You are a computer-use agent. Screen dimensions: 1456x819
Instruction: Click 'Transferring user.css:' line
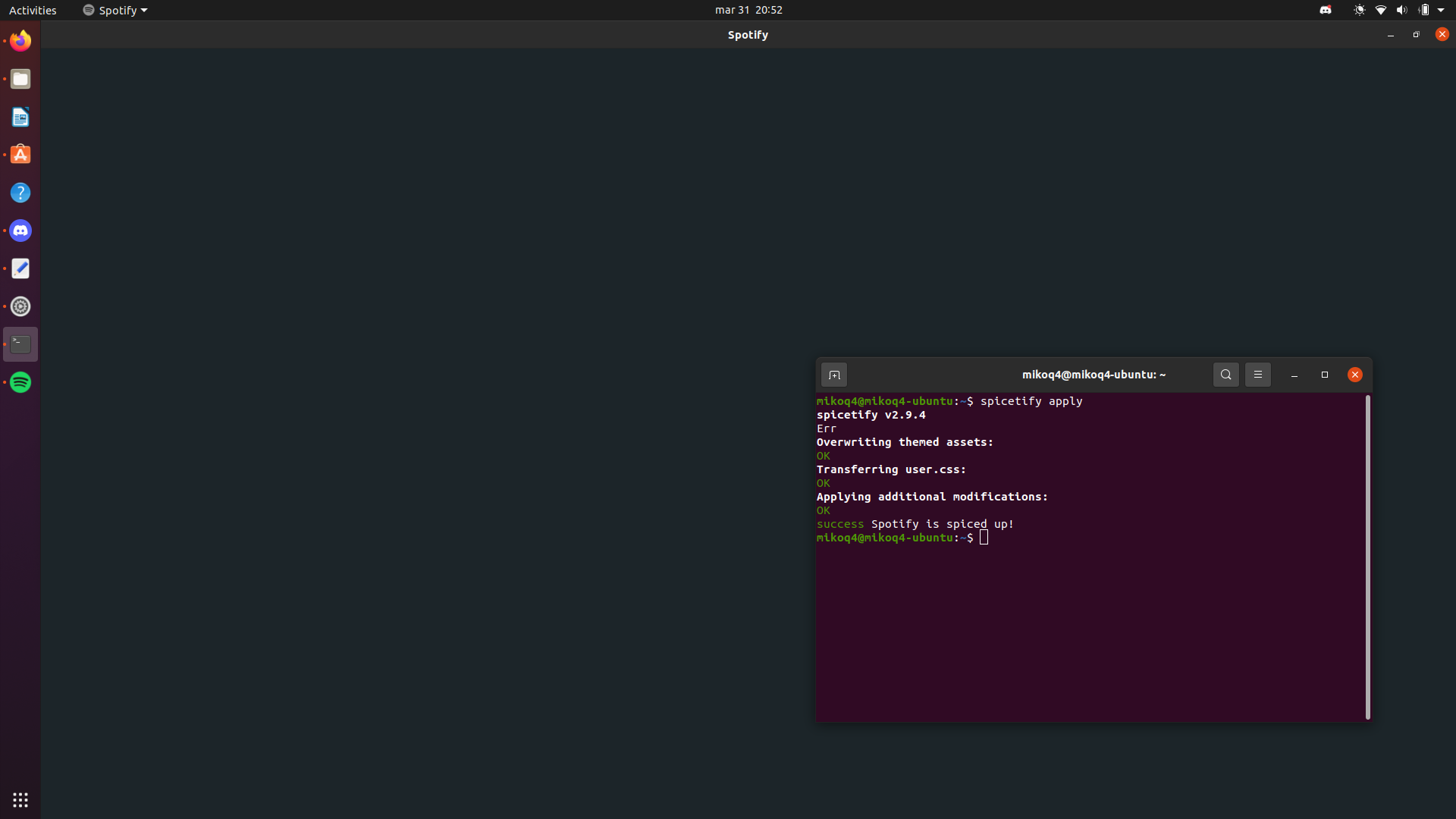(892, 469)
